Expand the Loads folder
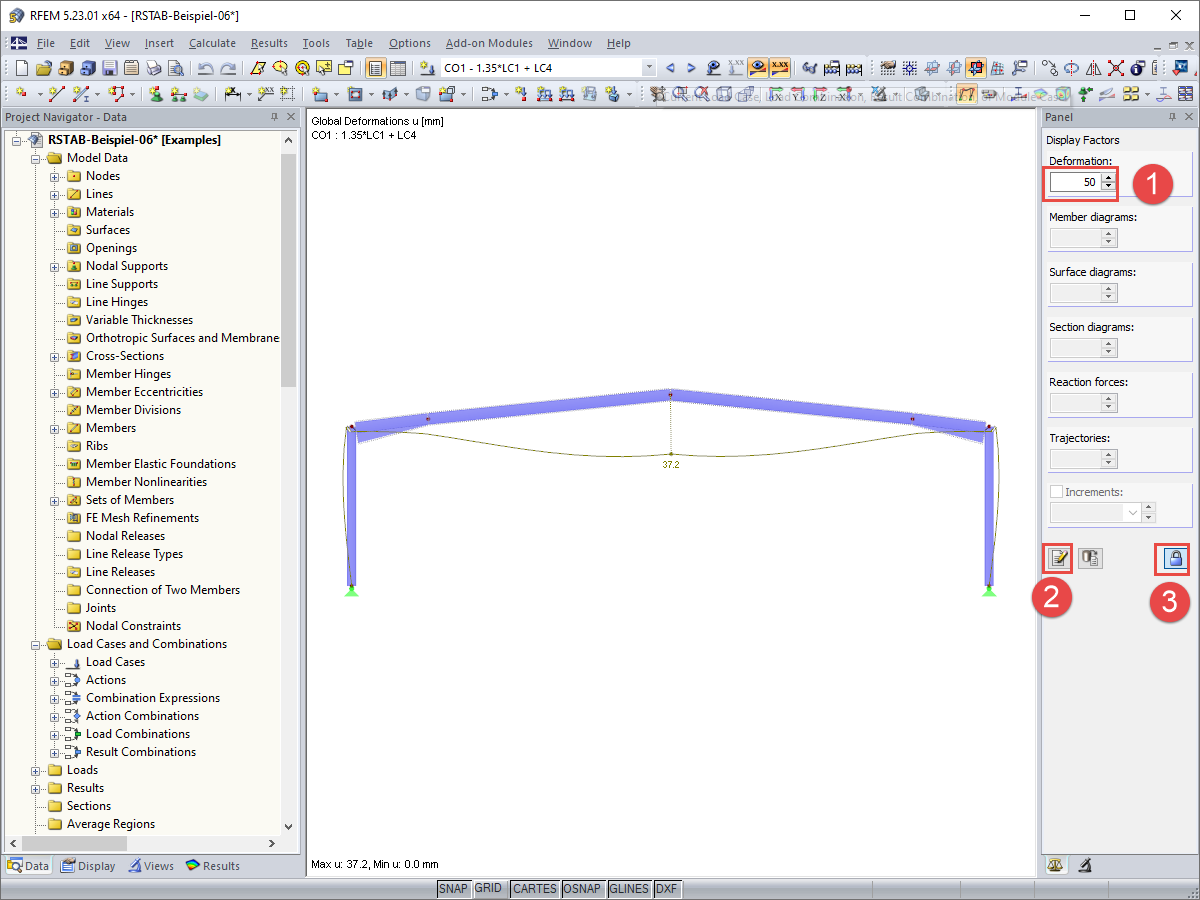 click(36, 770)
